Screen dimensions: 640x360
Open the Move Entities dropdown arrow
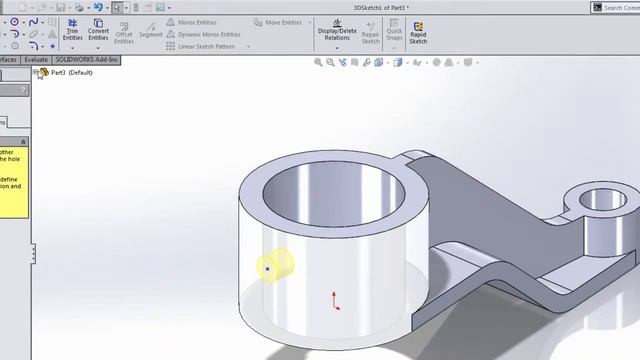309,22
